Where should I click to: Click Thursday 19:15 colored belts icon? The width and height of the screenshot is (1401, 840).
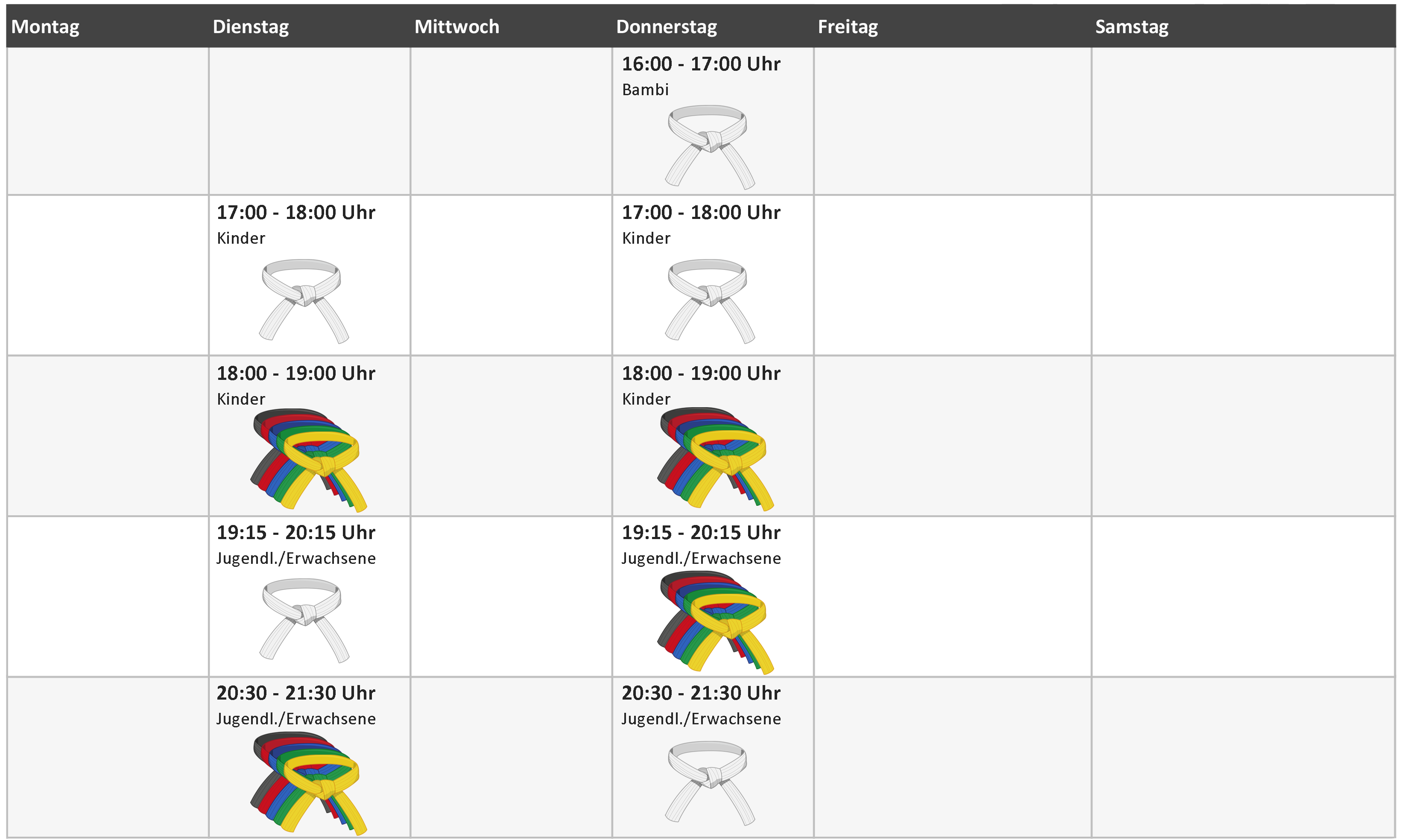coord(715,622)
